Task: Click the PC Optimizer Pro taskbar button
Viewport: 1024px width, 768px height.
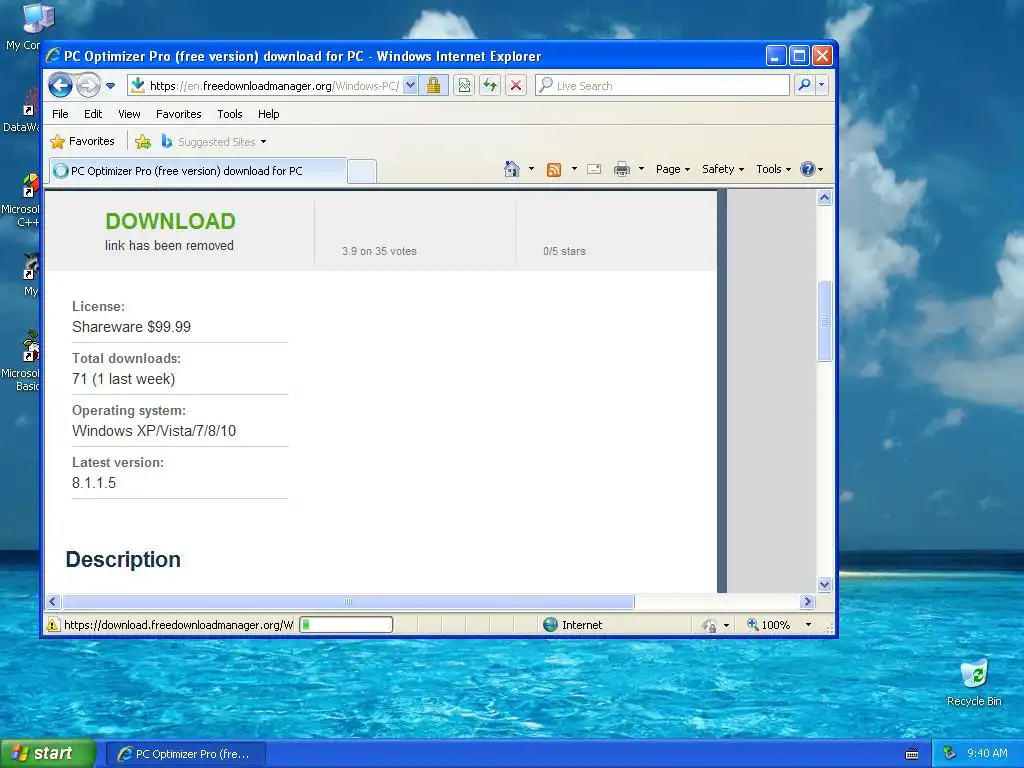Action: [185, 754]
